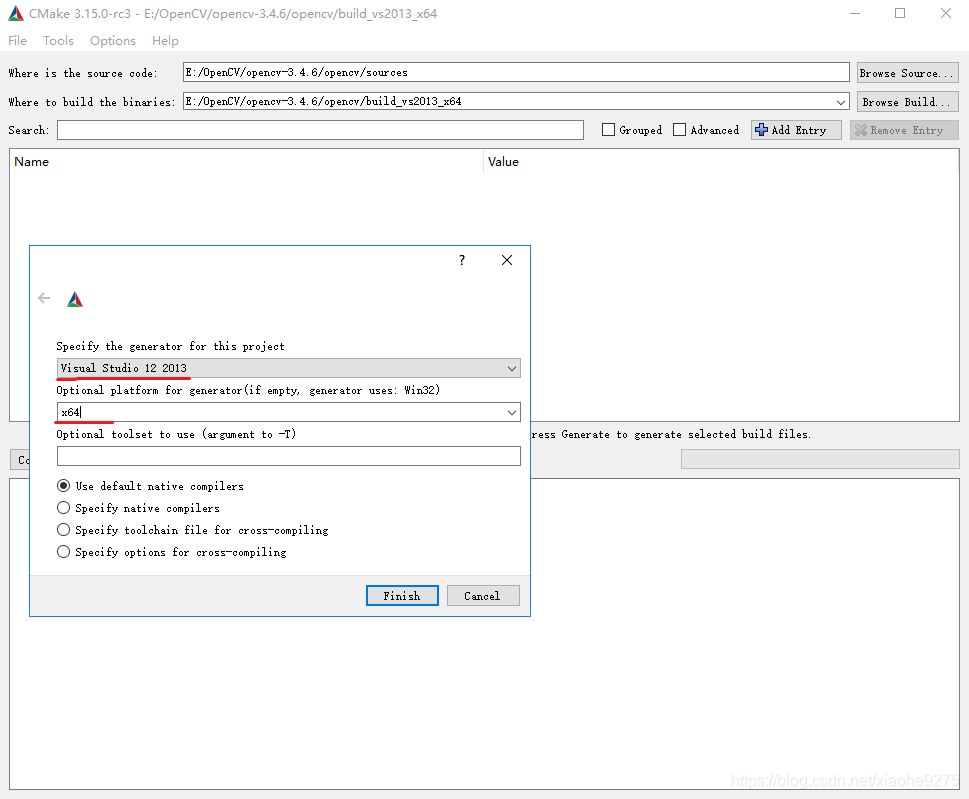Screen dimensions: 969x799
Task: Open the File menu
Action: tap(17, 41)
